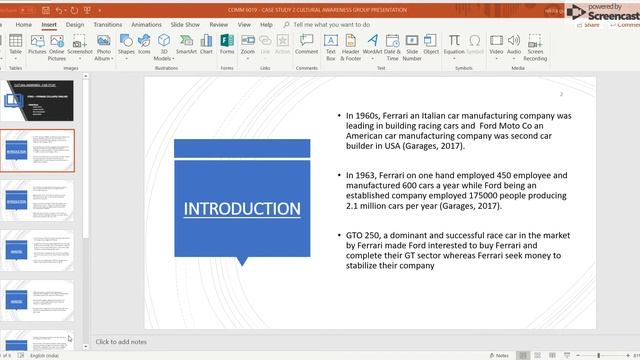Select the second Introduction slide thumbnail
Image resolution: width=640 pixels, height=360 pixels.
tap(37, 151)
